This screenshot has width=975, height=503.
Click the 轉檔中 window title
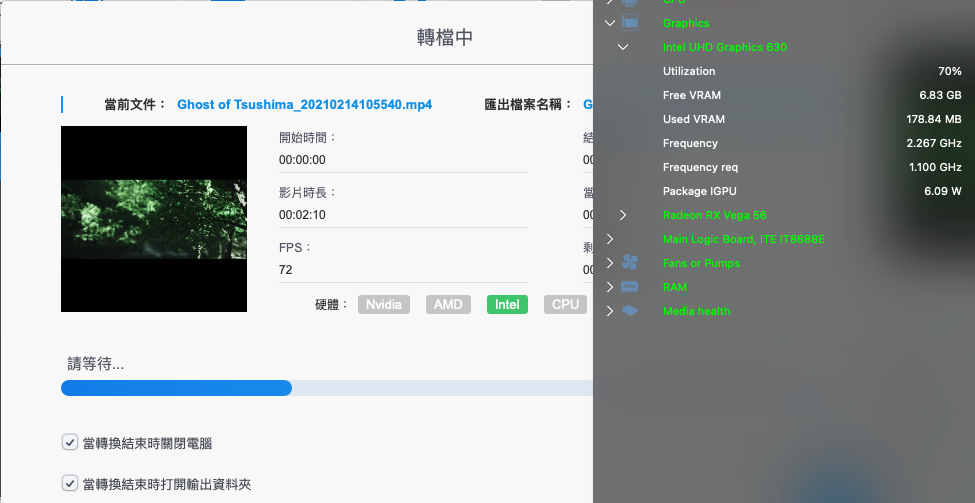click(445, 37)
